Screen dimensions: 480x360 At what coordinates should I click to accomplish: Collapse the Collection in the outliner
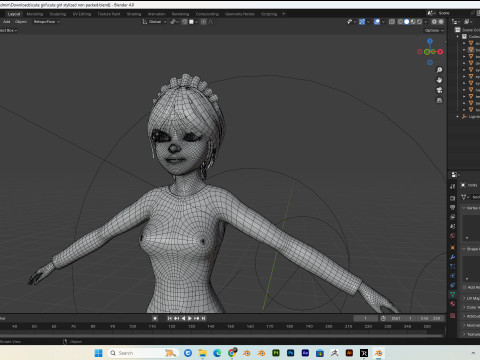coord(458,37)
